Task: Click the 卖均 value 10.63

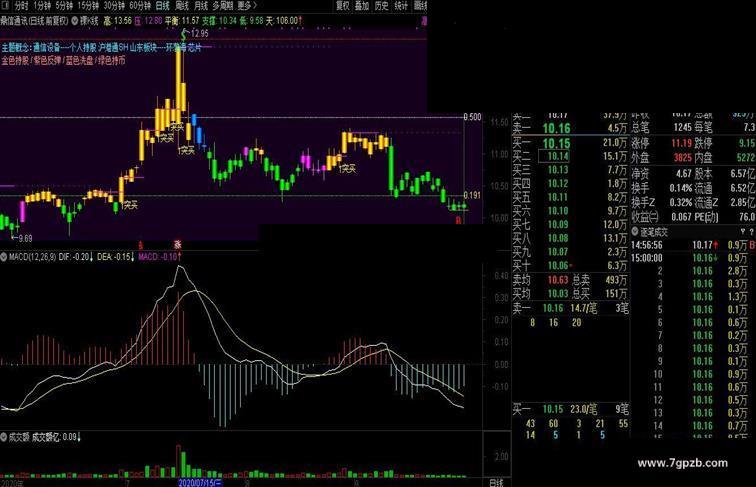Action: [x=558, y=280]
